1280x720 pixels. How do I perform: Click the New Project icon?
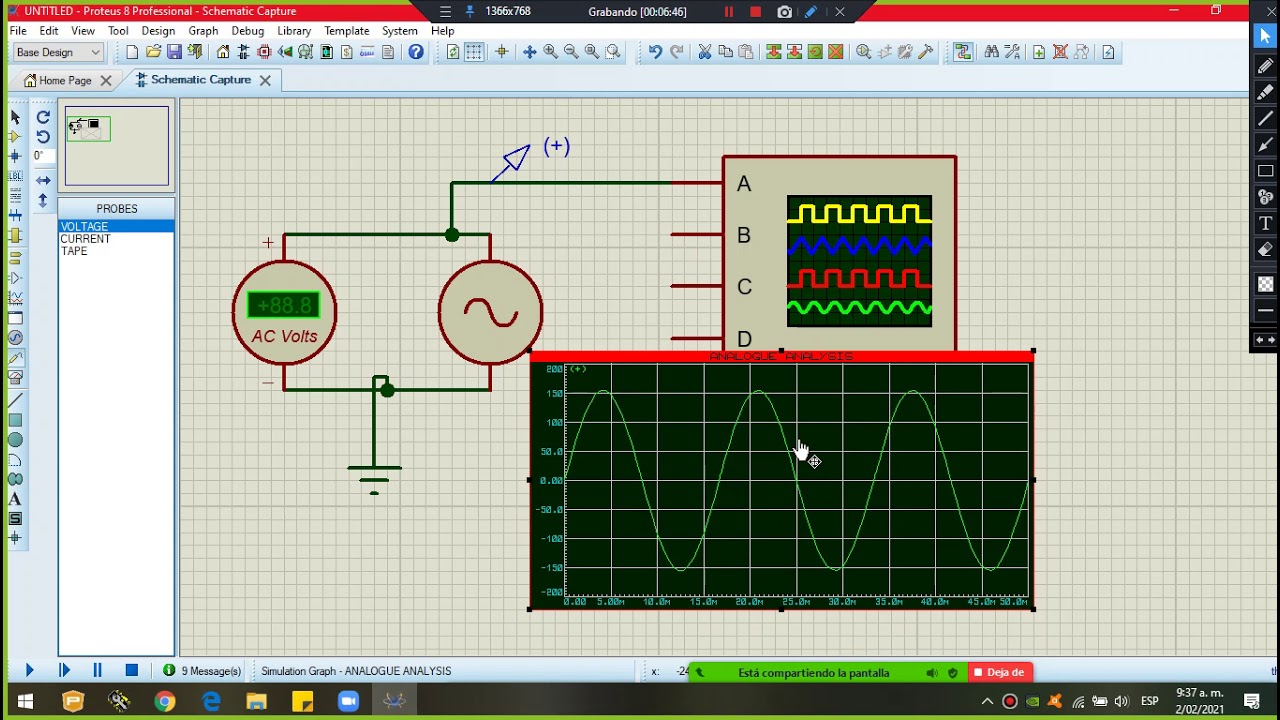pyautogui.click(x=132, y=52)
